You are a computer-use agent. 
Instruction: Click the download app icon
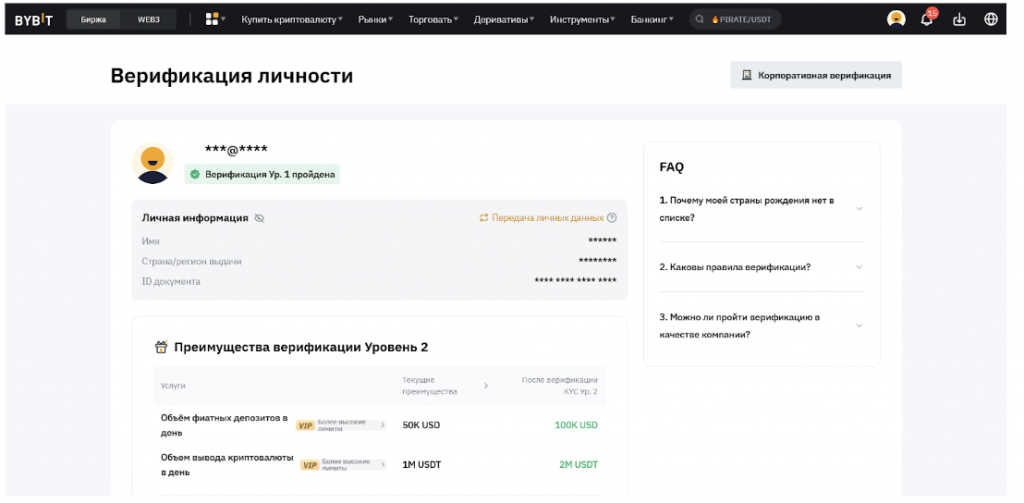[x=959, y=19]
